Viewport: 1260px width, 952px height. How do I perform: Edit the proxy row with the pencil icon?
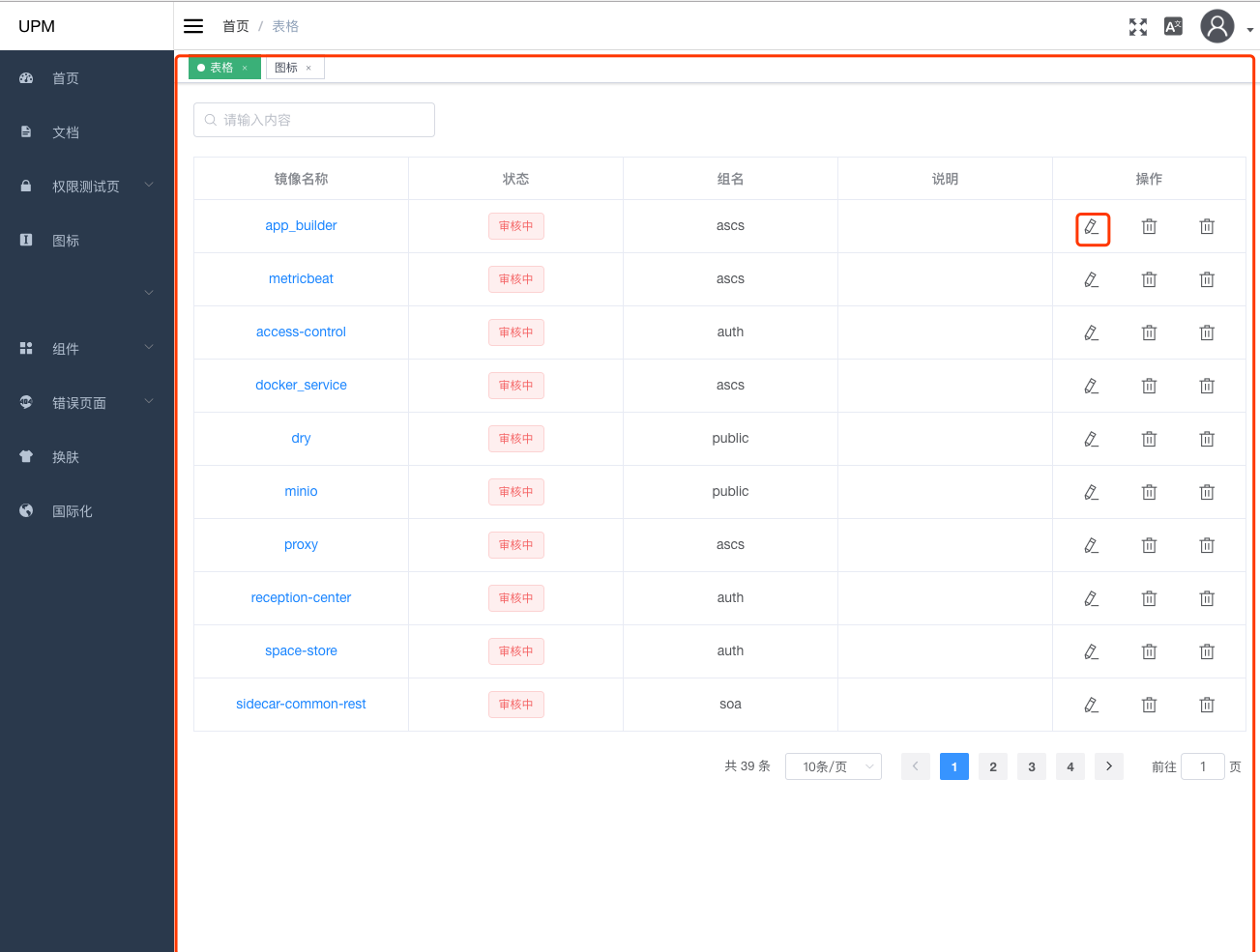[x=1091, y=545]
